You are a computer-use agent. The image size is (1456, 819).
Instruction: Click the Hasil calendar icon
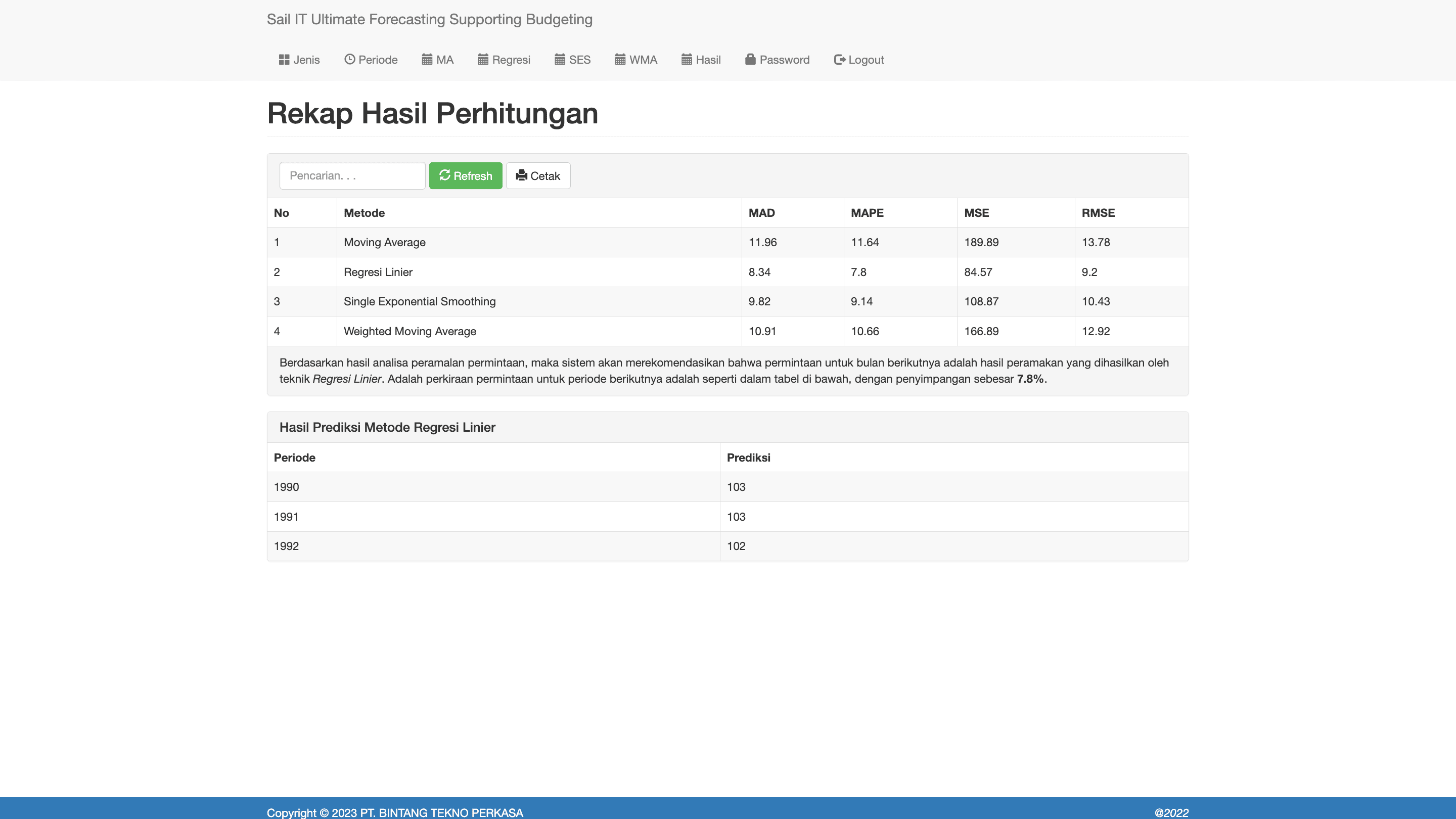coord(687,59)
